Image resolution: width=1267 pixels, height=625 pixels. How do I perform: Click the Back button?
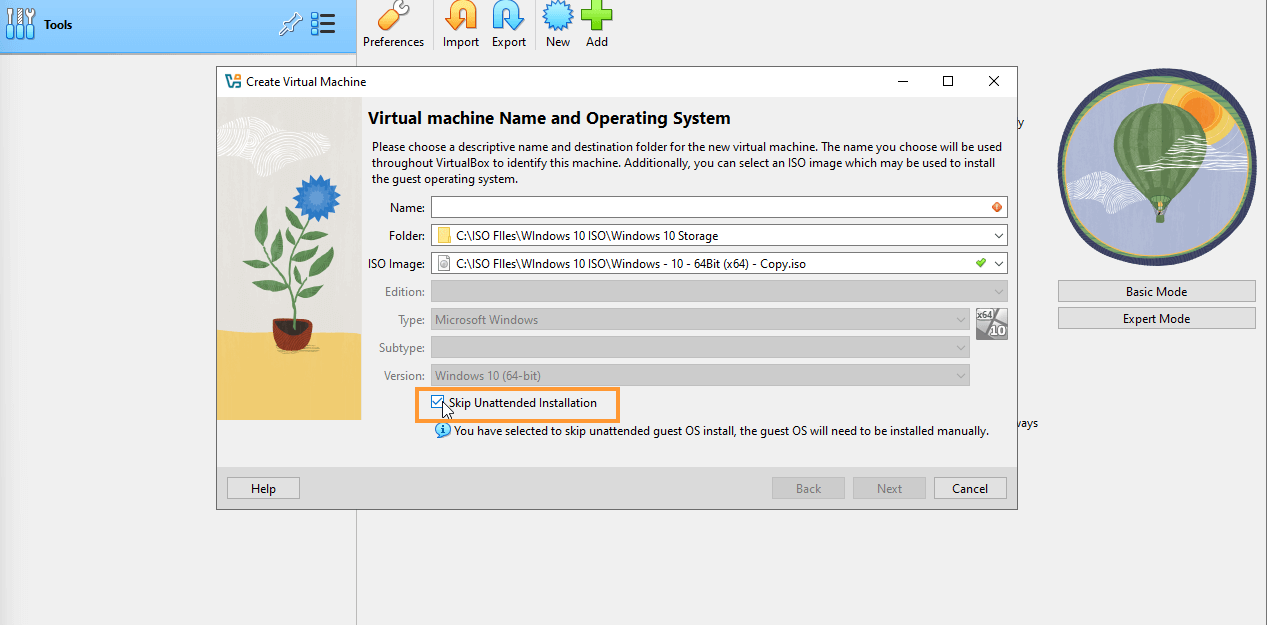pyautogui.click(x=808, y=488)
